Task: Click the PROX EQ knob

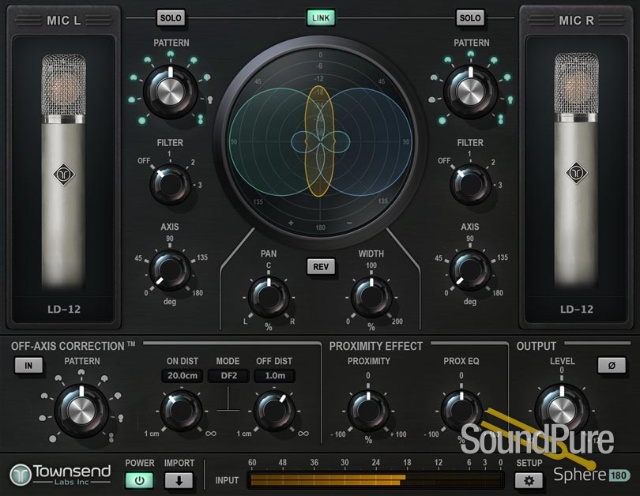Action: (x=462, y=411)
